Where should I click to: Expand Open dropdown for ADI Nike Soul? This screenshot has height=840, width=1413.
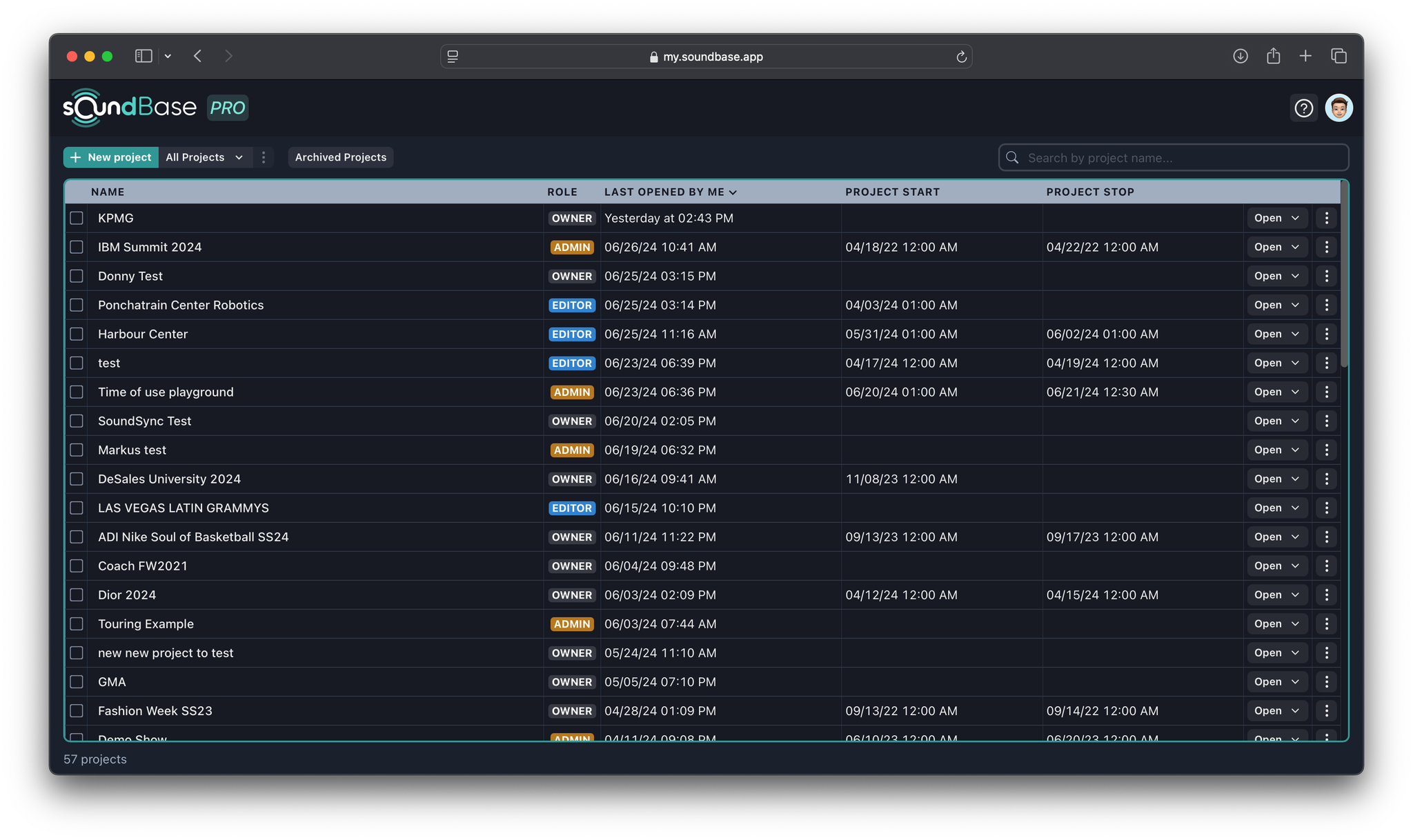tap(1276, 537)
